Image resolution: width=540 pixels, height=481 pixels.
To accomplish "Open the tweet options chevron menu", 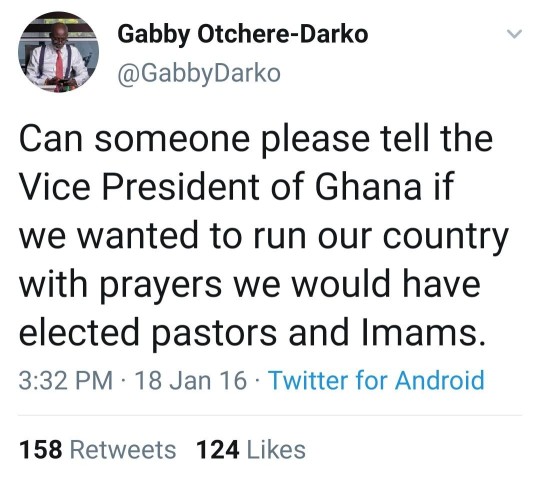I will (515, 34).
